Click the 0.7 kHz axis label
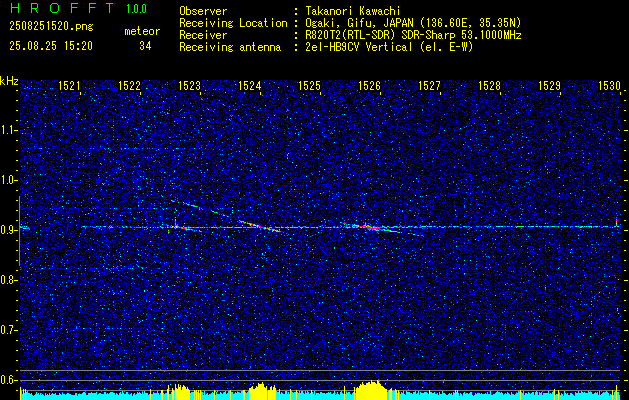Viewport: 629px width, 400px height. (8, 330)
